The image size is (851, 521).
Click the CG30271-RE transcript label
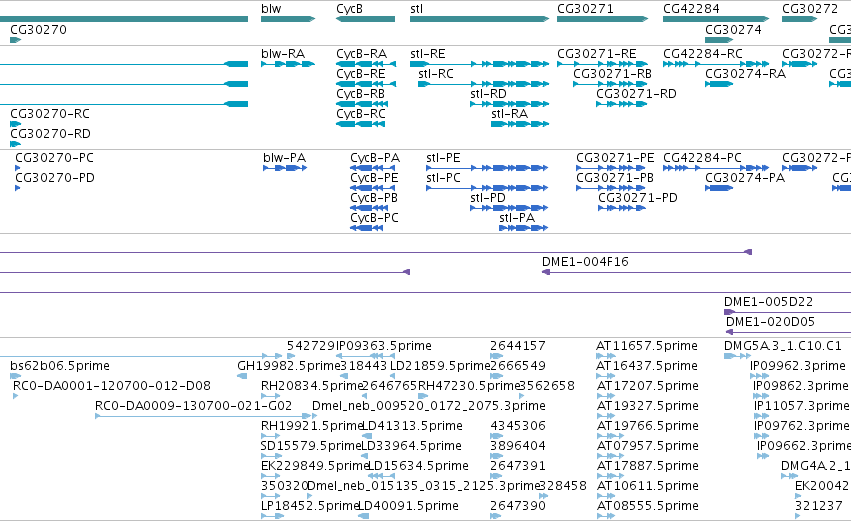[x=597, y=54]
